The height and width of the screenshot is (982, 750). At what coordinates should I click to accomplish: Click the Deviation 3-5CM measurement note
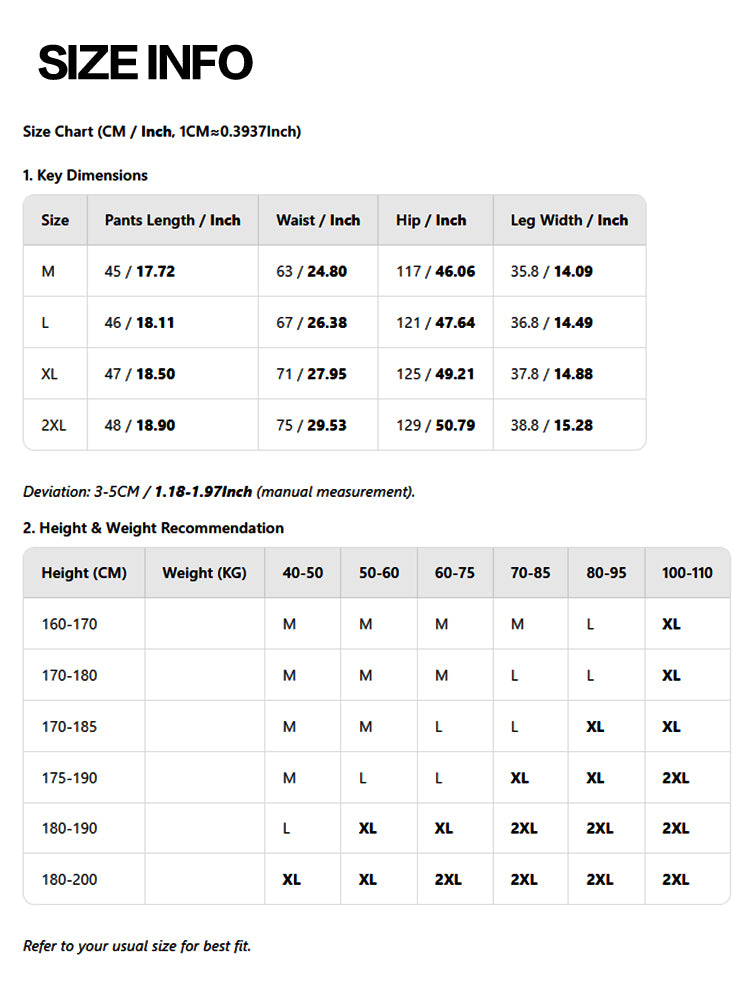[218, 491]
